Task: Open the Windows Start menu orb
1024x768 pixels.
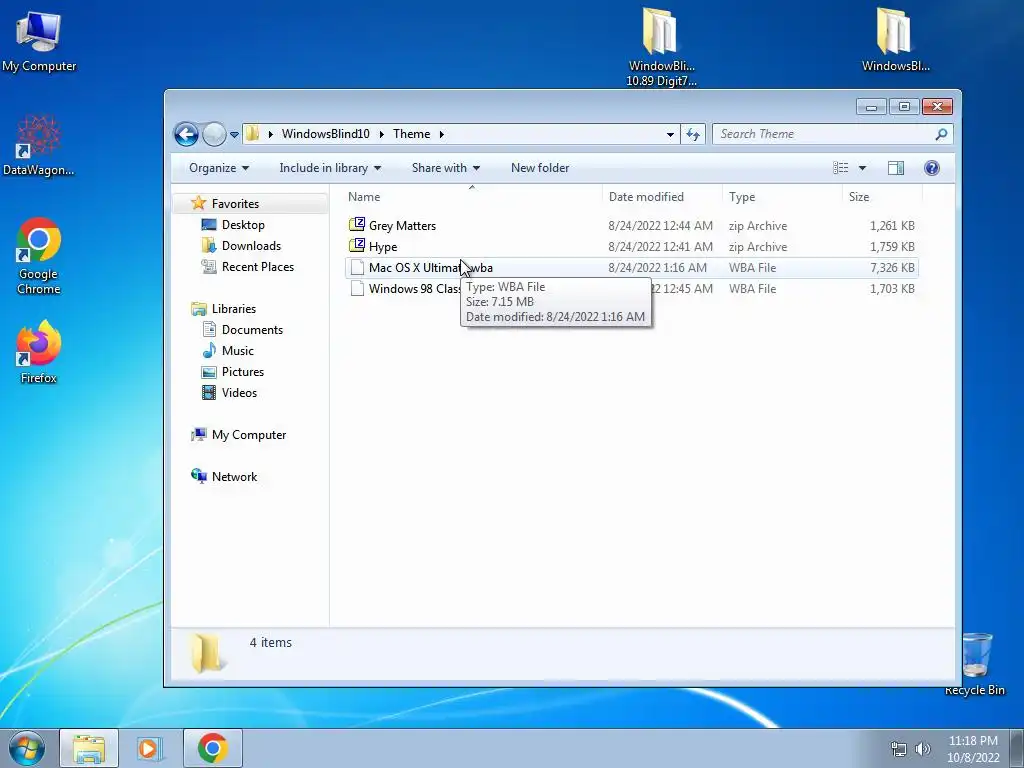Action: pos(27,748)
